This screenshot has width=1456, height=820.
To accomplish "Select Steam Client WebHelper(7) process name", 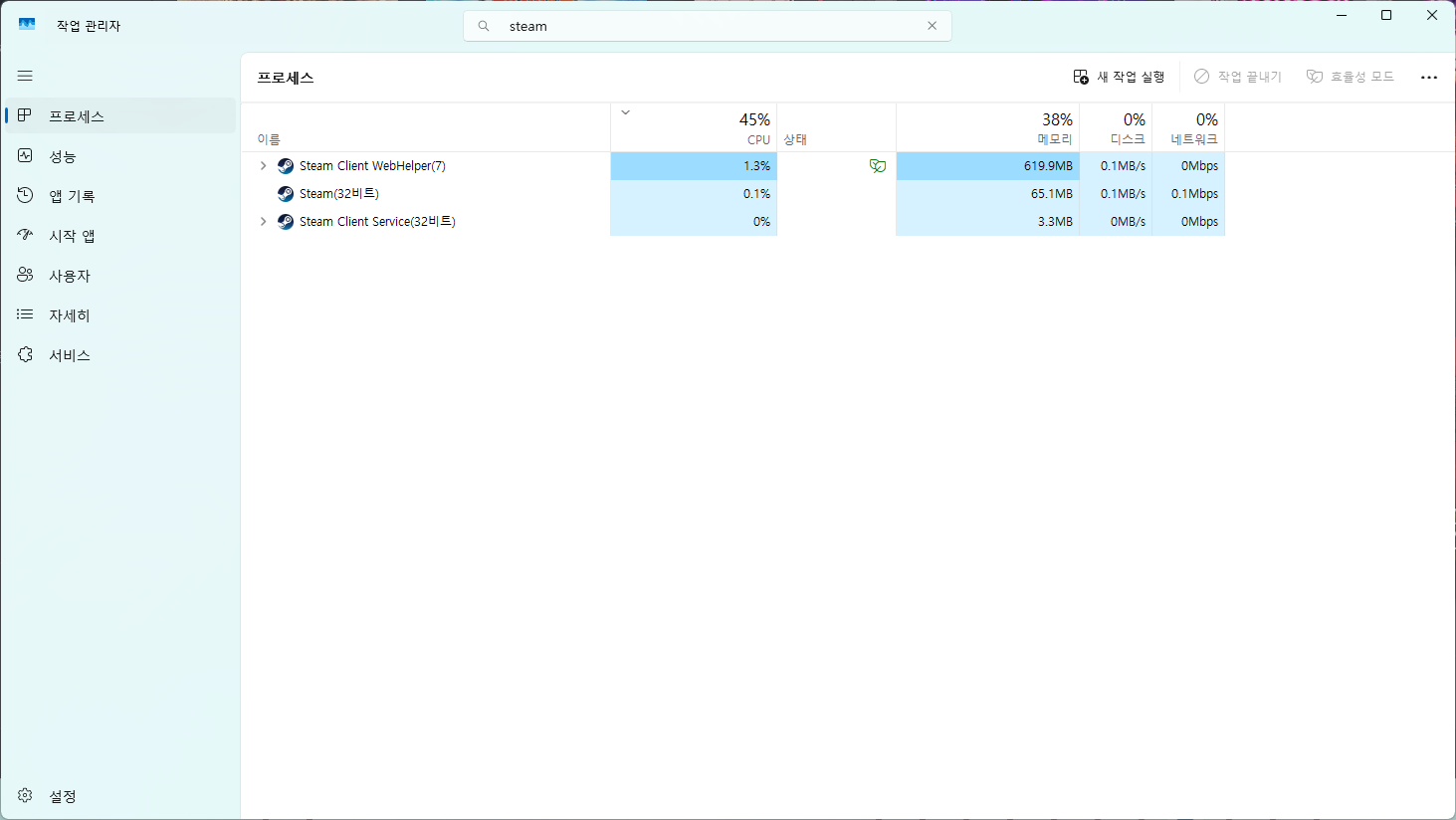I will click(372, 166).
